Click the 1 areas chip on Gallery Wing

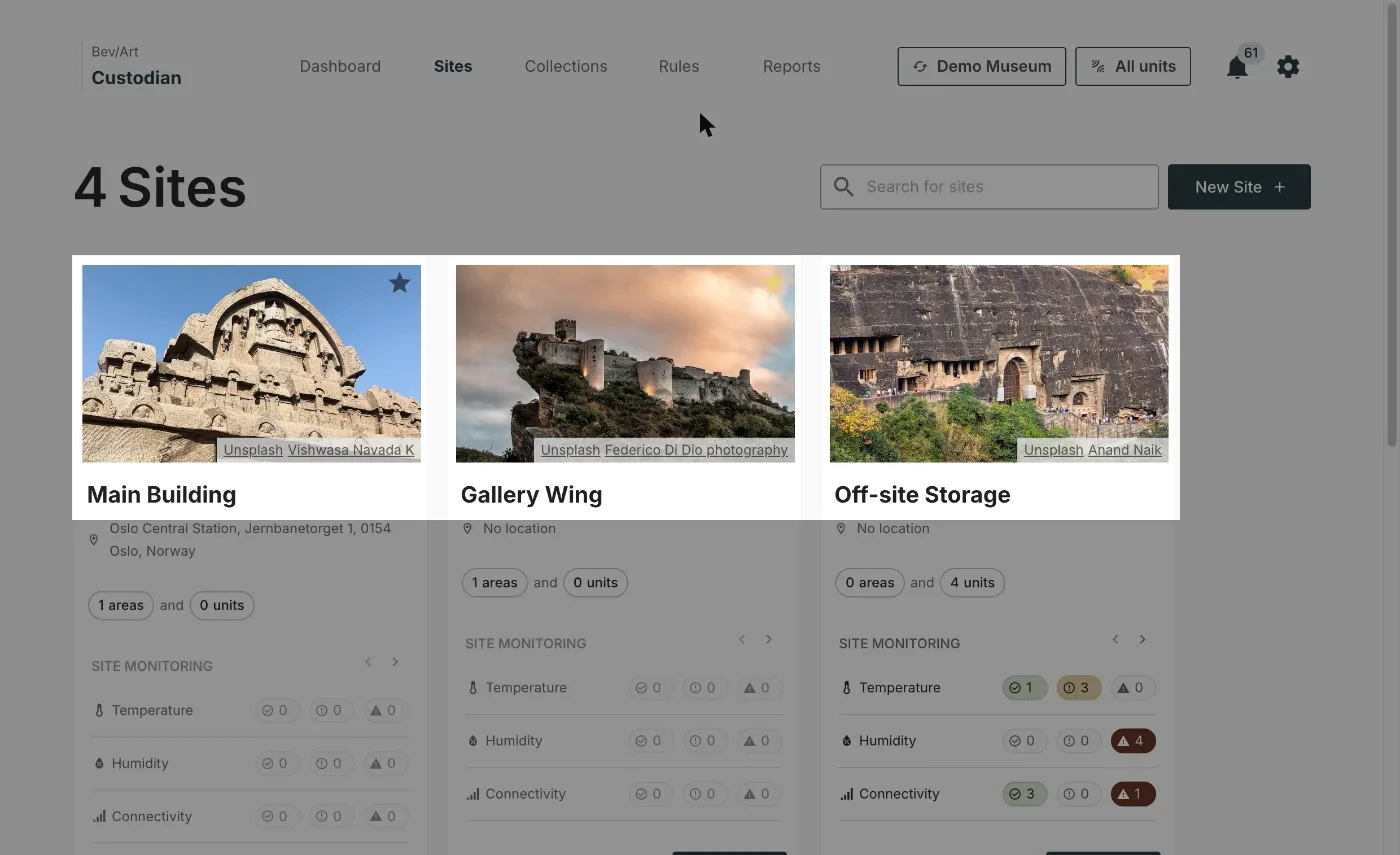click(495, 582)
